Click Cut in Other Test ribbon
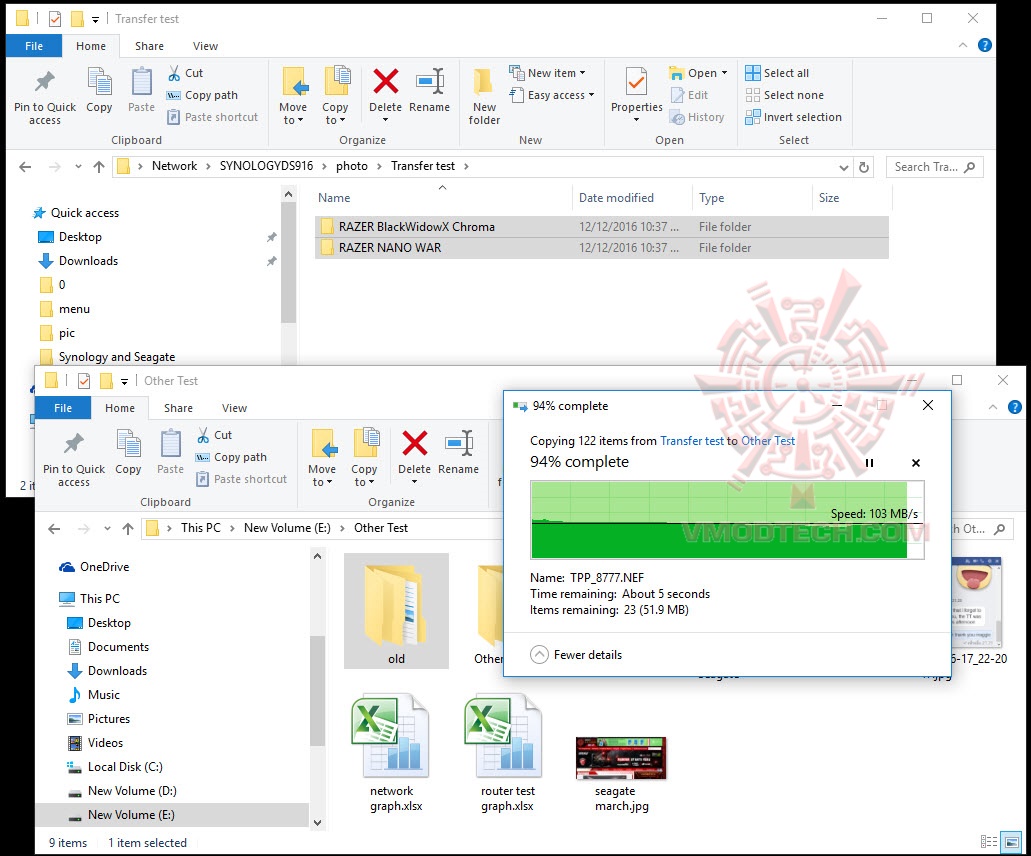Image resolution: width=1031 pixels, height=856 pixels. click(x=214, y=435)
